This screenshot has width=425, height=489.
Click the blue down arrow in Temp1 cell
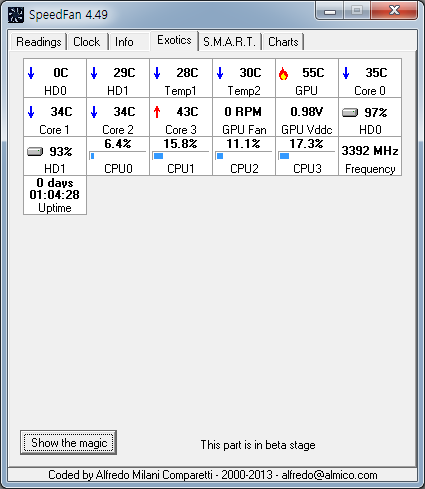(157, 73)
